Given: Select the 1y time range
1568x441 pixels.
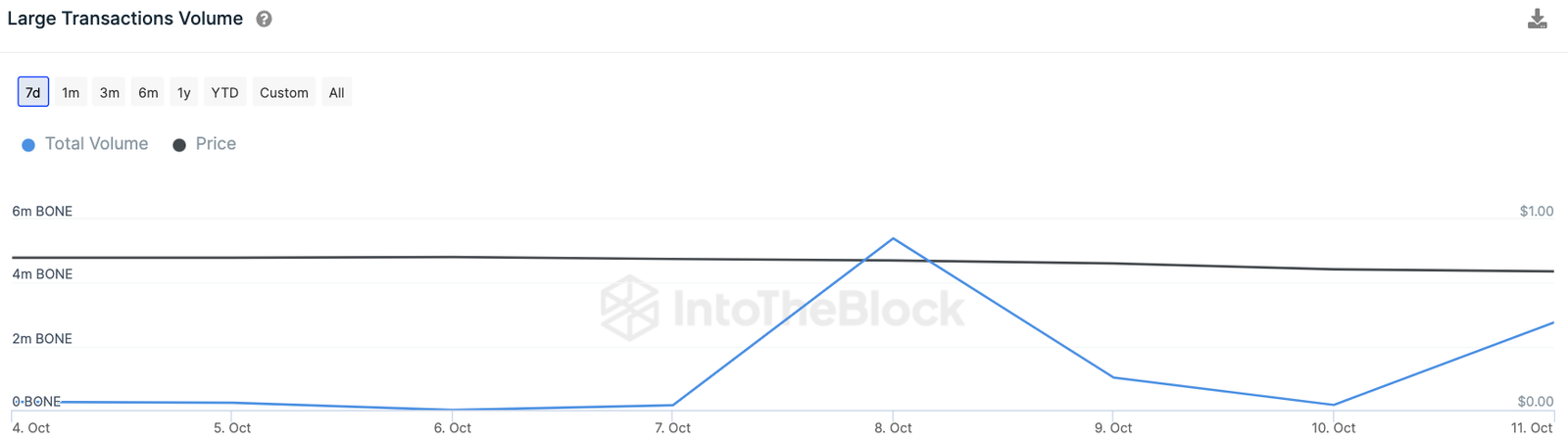Looking at the screenshot, I should pyautogui.click(x=184, y=92).
